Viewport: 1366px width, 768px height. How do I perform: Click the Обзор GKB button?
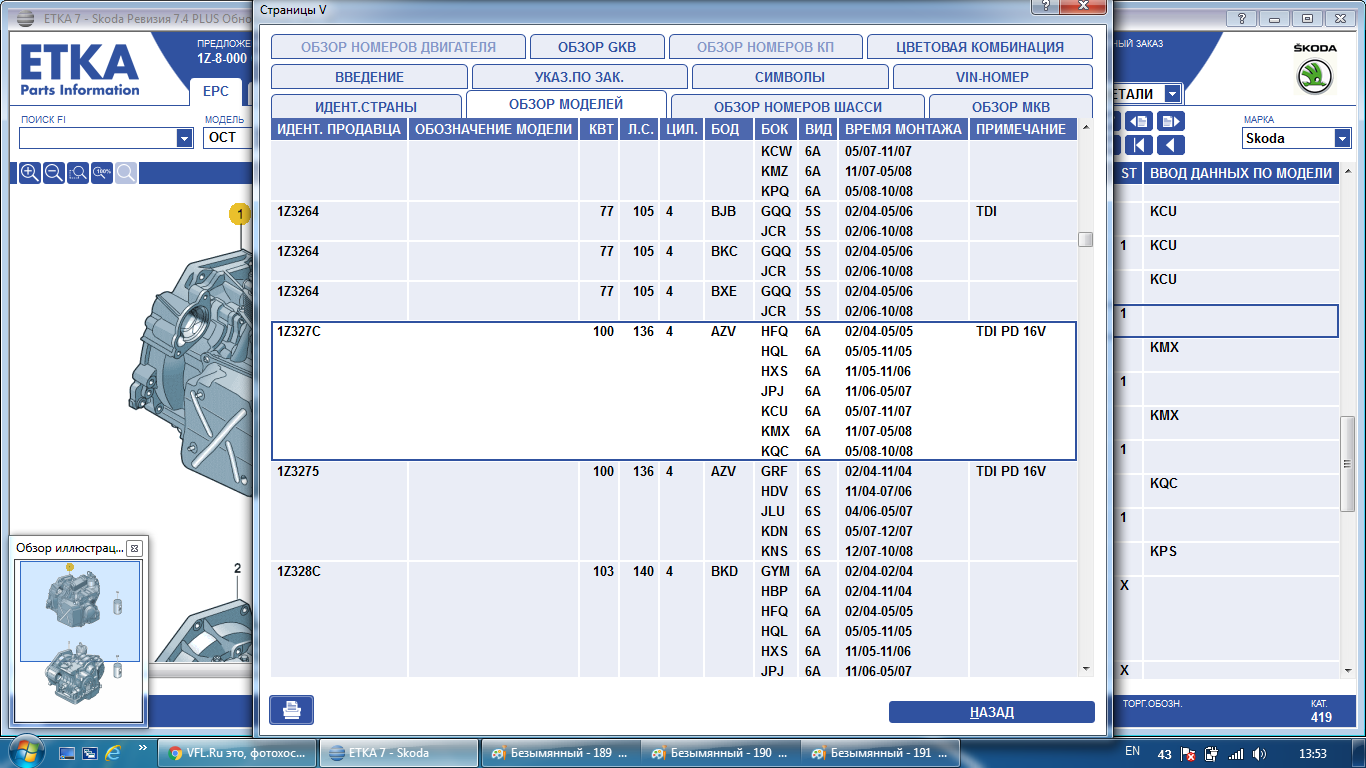[596, 47]
